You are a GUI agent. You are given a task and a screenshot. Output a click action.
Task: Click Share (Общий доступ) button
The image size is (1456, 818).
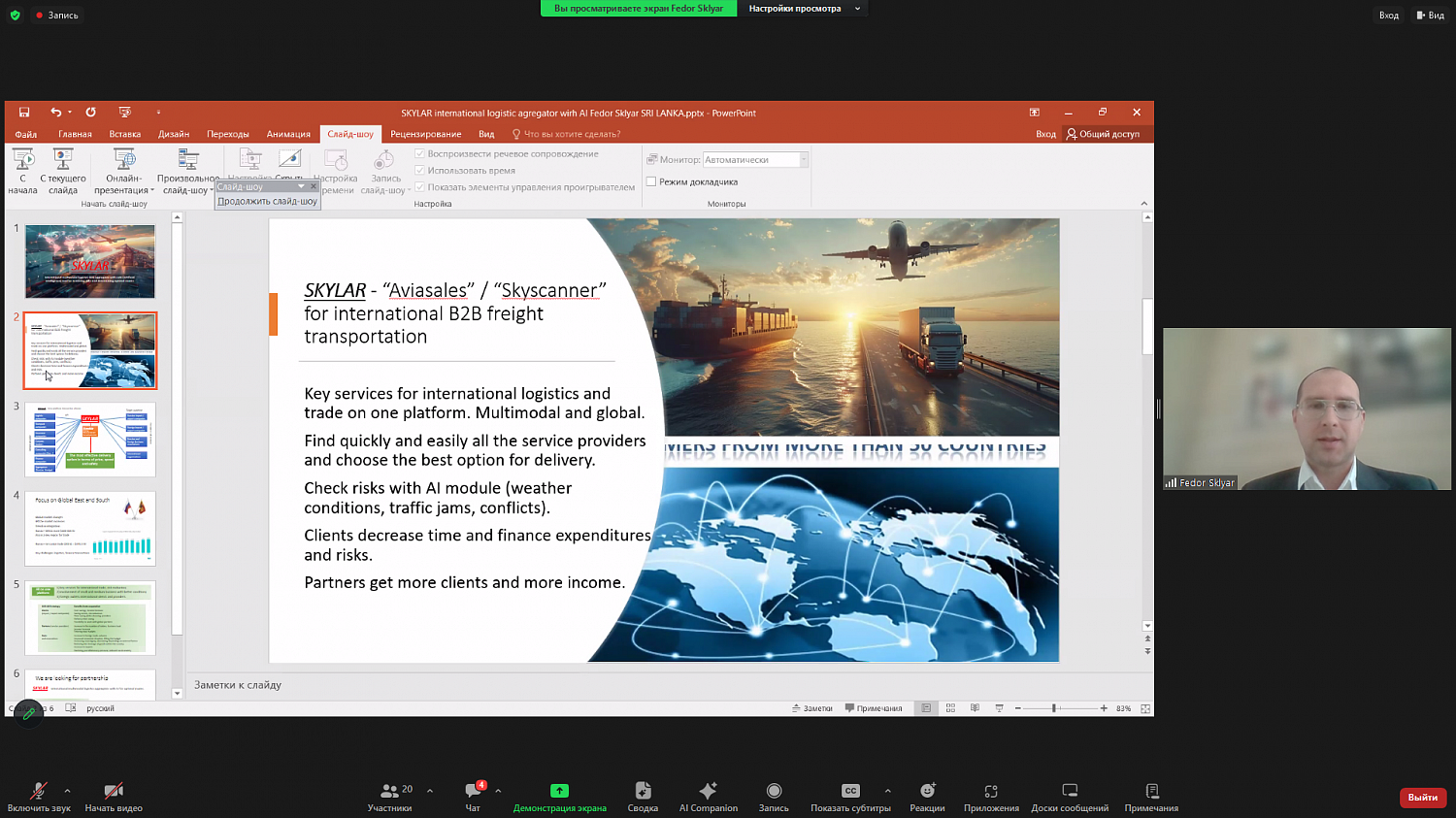[x=1103, y=134]
